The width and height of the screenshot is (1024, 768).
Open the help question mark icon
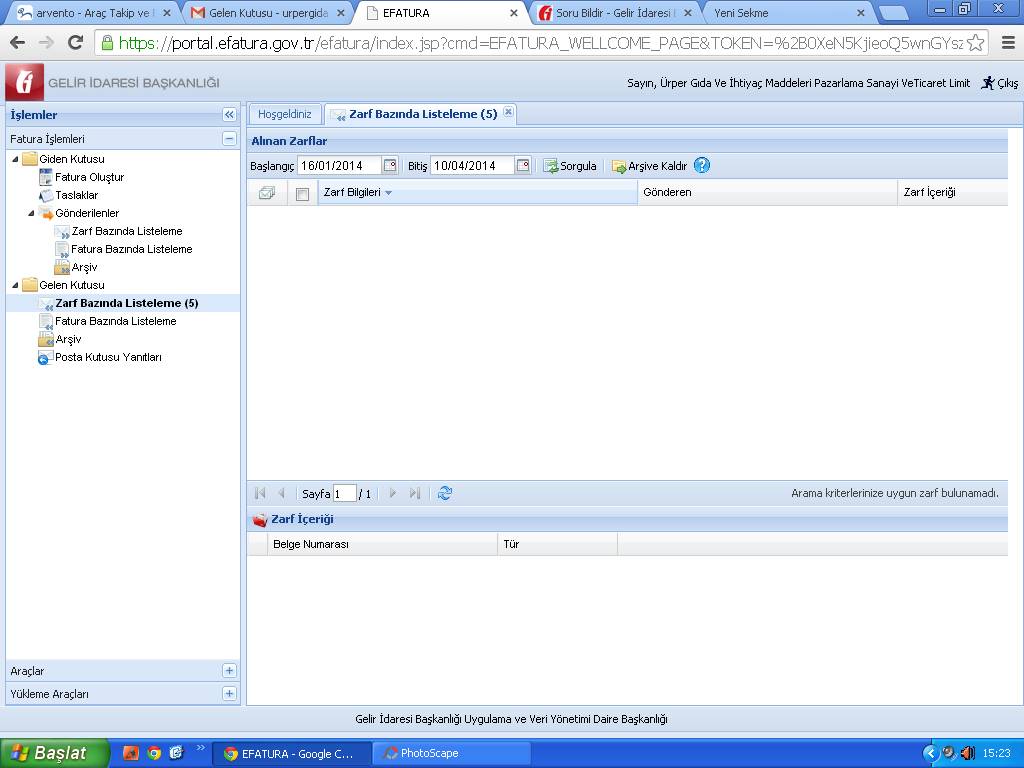click(702, 166)
